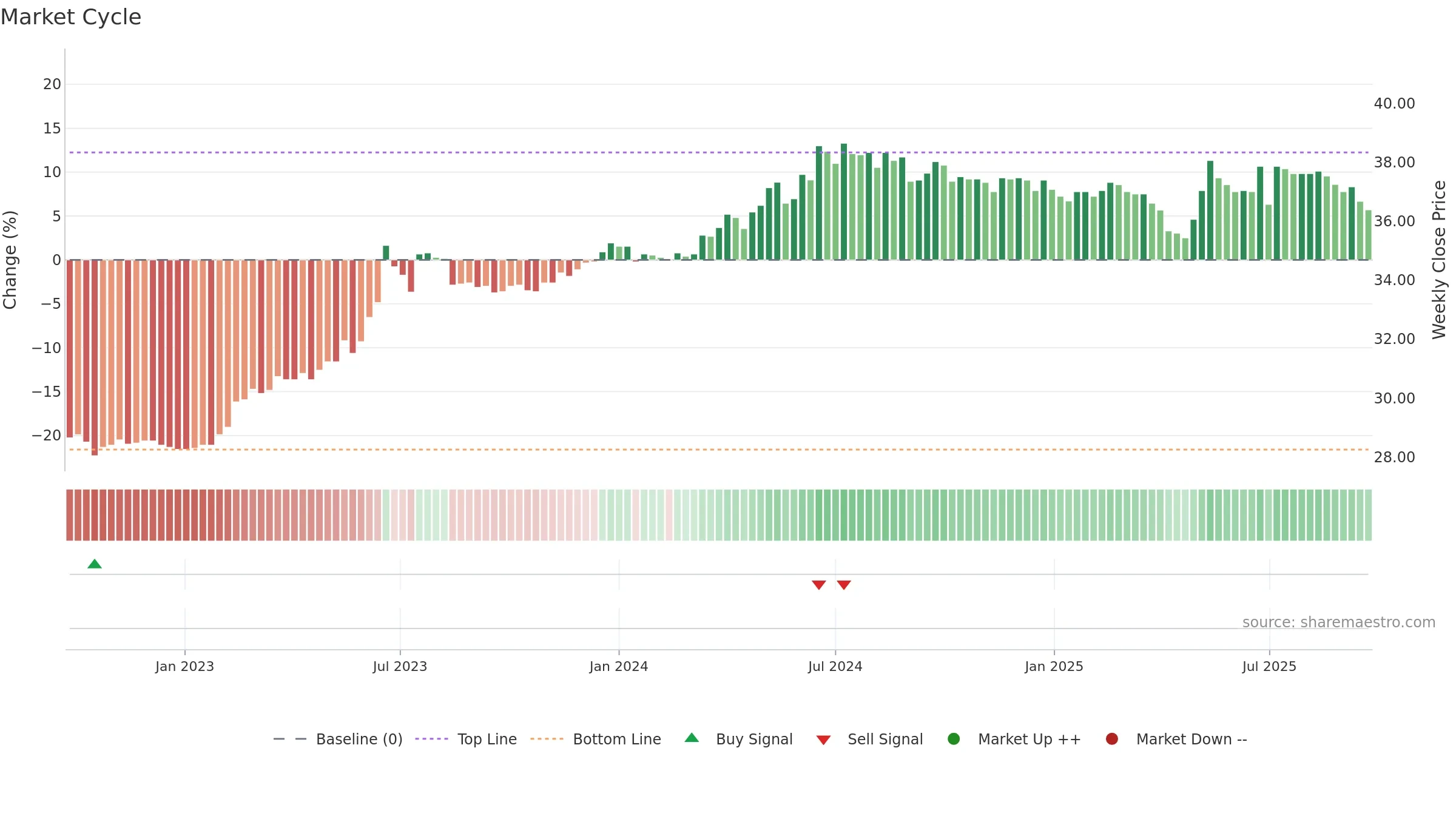Click the Jan 2024 axis label
The height and width of the screenshot is (819, 1456).
[x=619, y=667]
